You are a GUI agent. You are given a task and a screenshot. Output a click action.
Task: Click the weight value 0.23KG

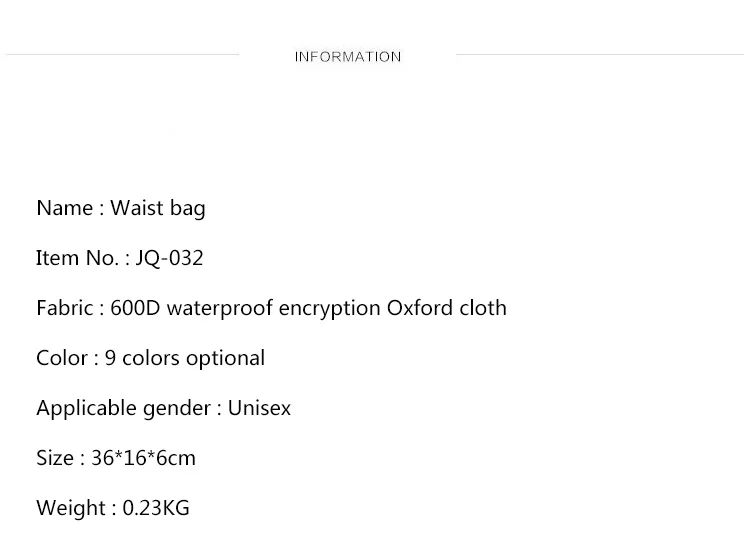point(156,508)
